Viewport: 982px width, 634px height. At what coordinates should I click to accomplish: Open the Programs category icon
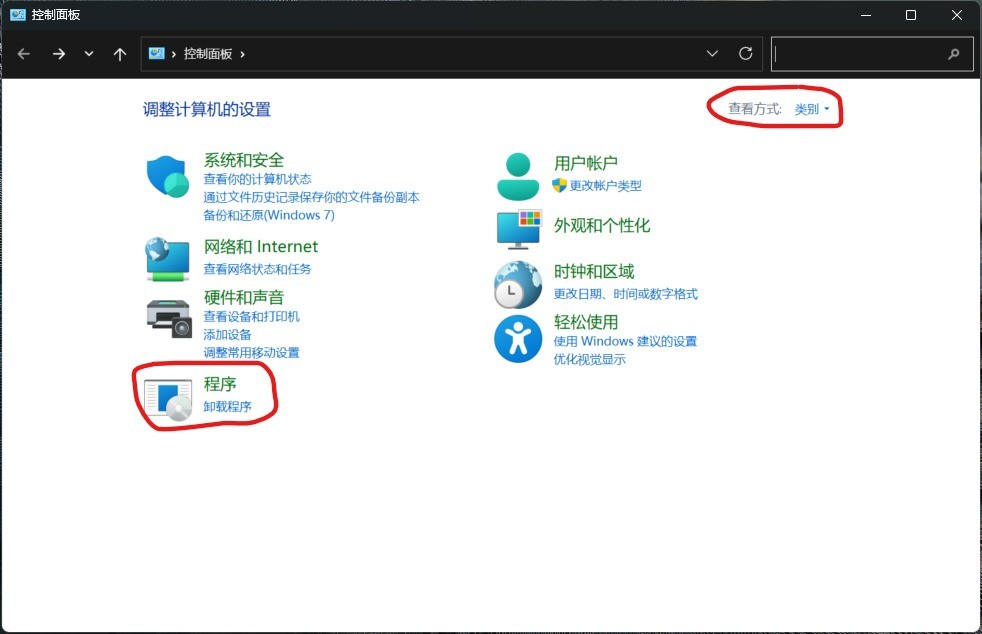point(167,397)
